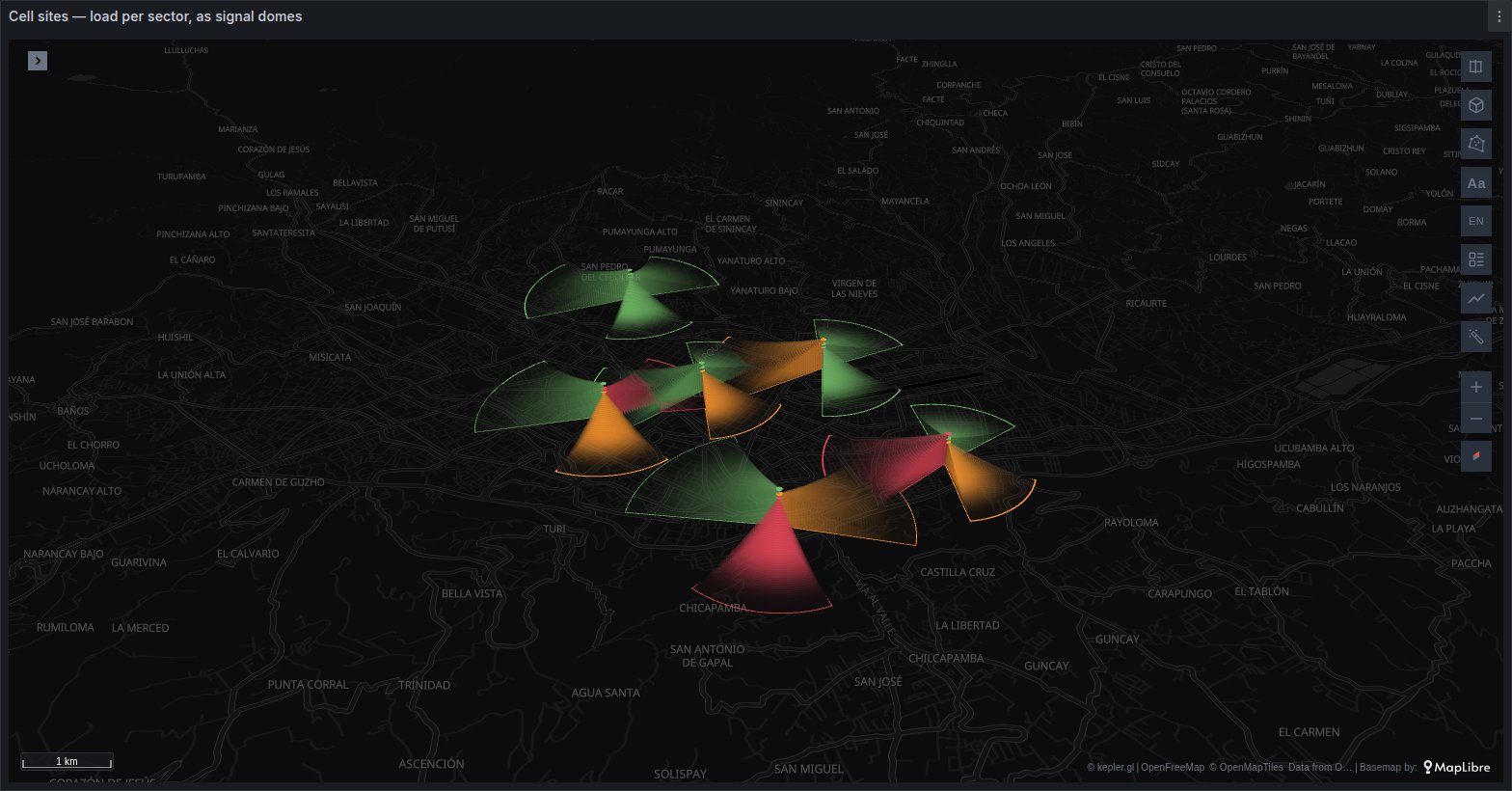Image resolution: width=1512 pixels, height=791 pixels.
Task: Zoom out with the minus button
Action: [1476, 419]
